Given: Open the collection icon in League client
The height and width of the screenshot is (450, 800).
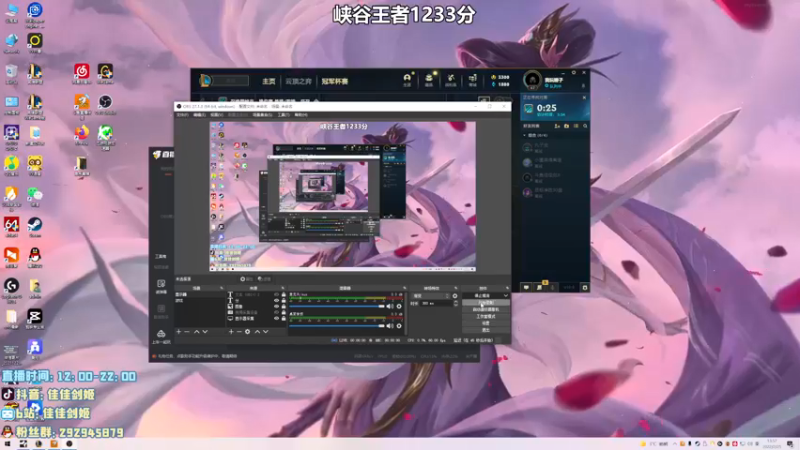Looking at the screenshot, I should (429, 78).
